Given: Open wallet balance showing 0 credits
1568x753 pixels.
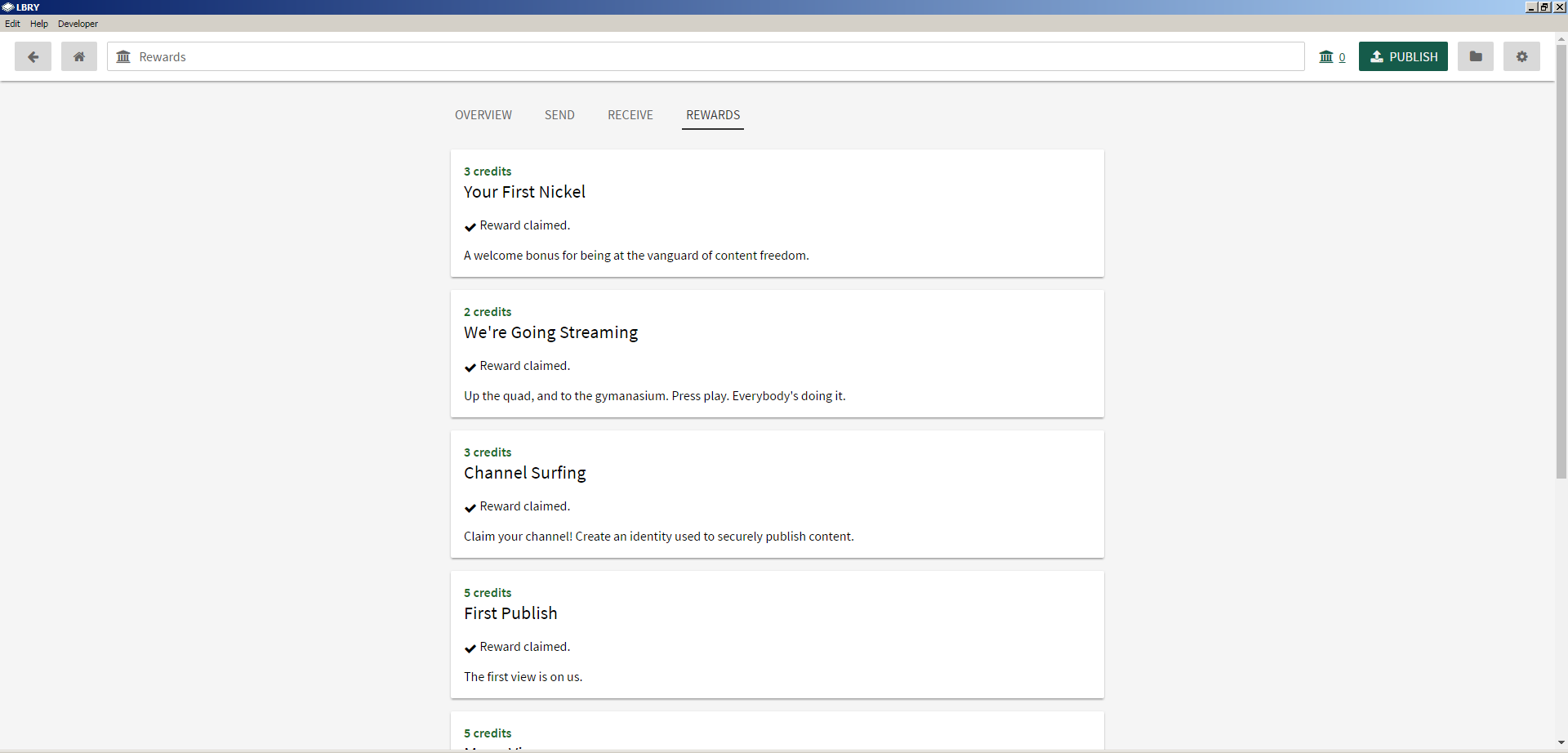Looking at the screenshot, I should (x=1332, y=56).
